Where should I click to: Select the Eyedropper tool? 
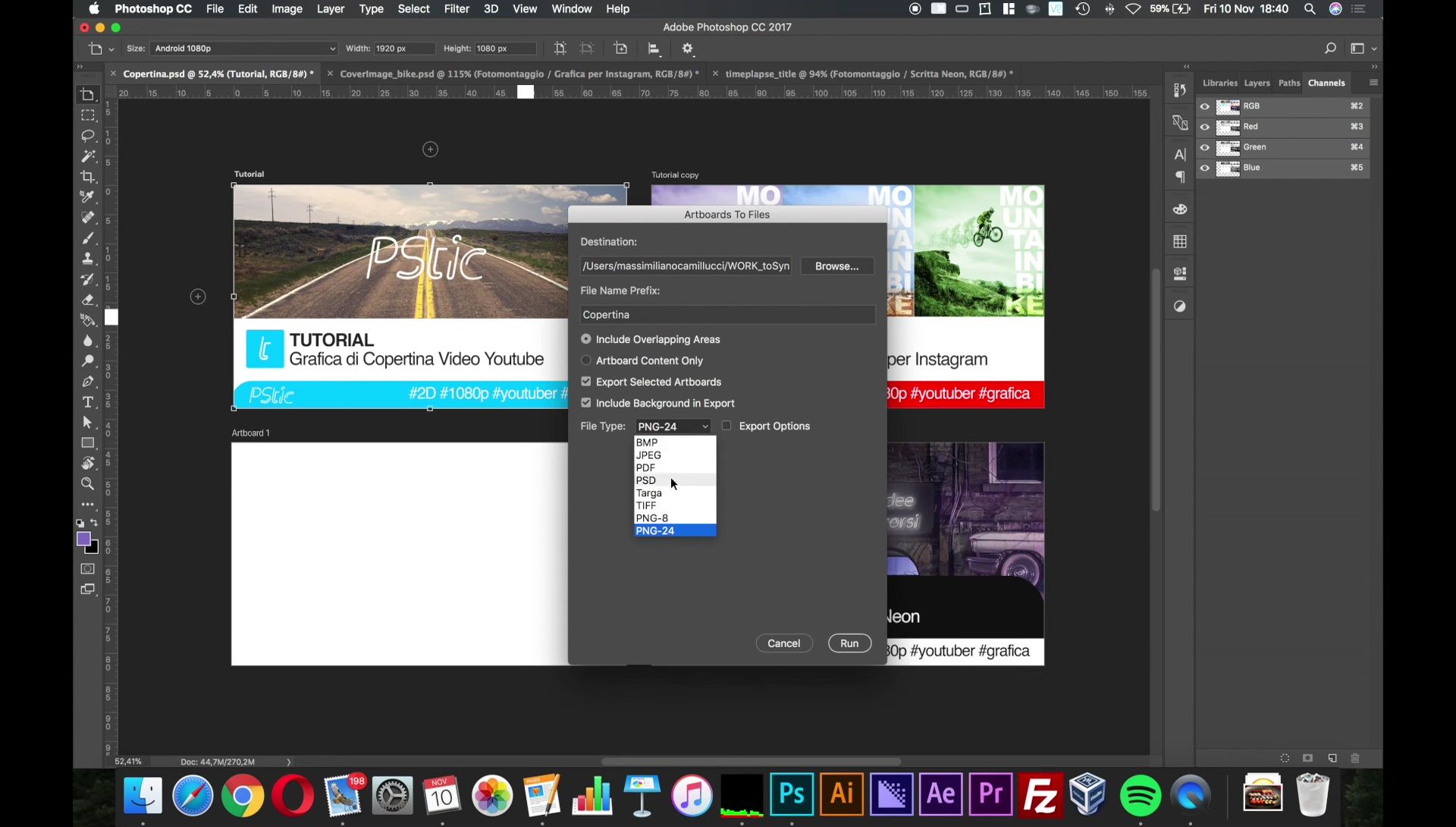[88, 197]
